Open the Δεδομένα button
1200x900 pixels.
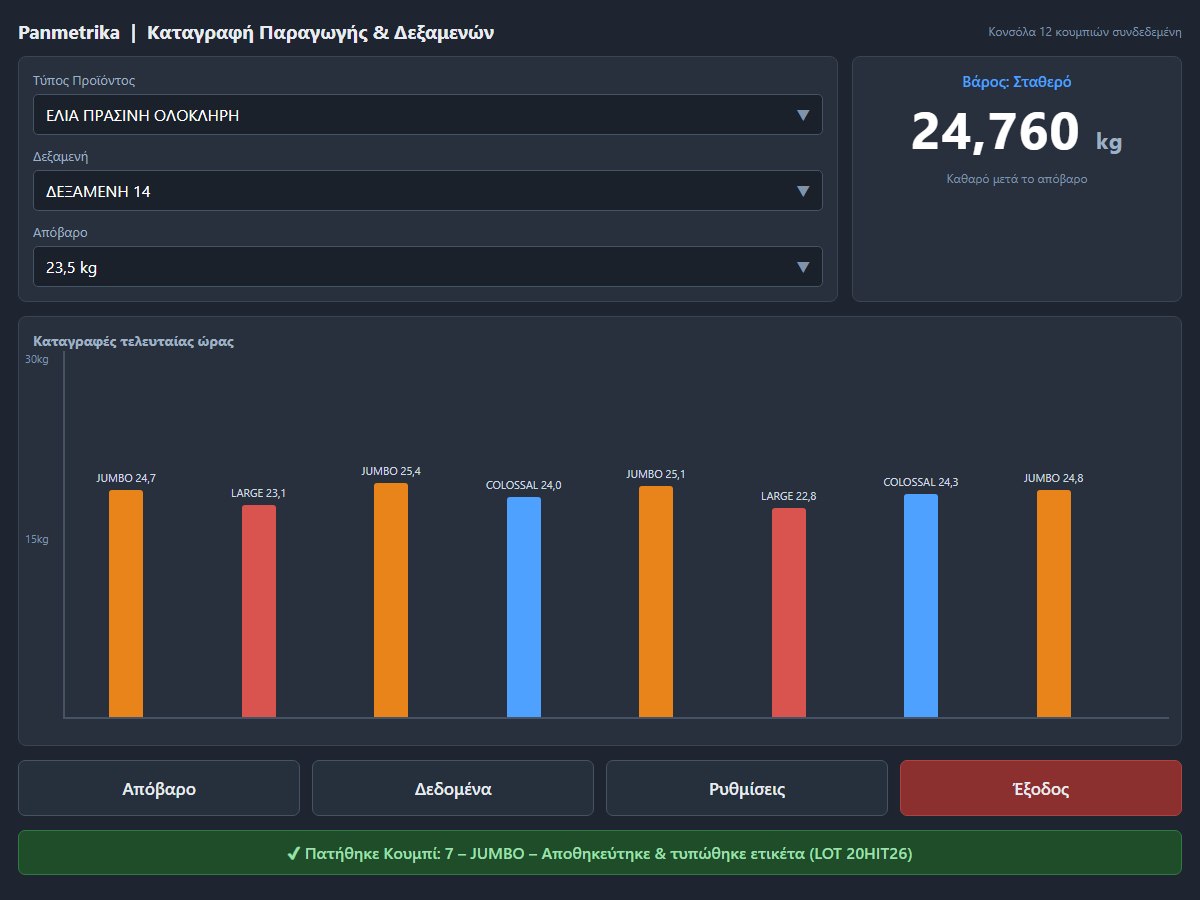click(x=453, y=788)
